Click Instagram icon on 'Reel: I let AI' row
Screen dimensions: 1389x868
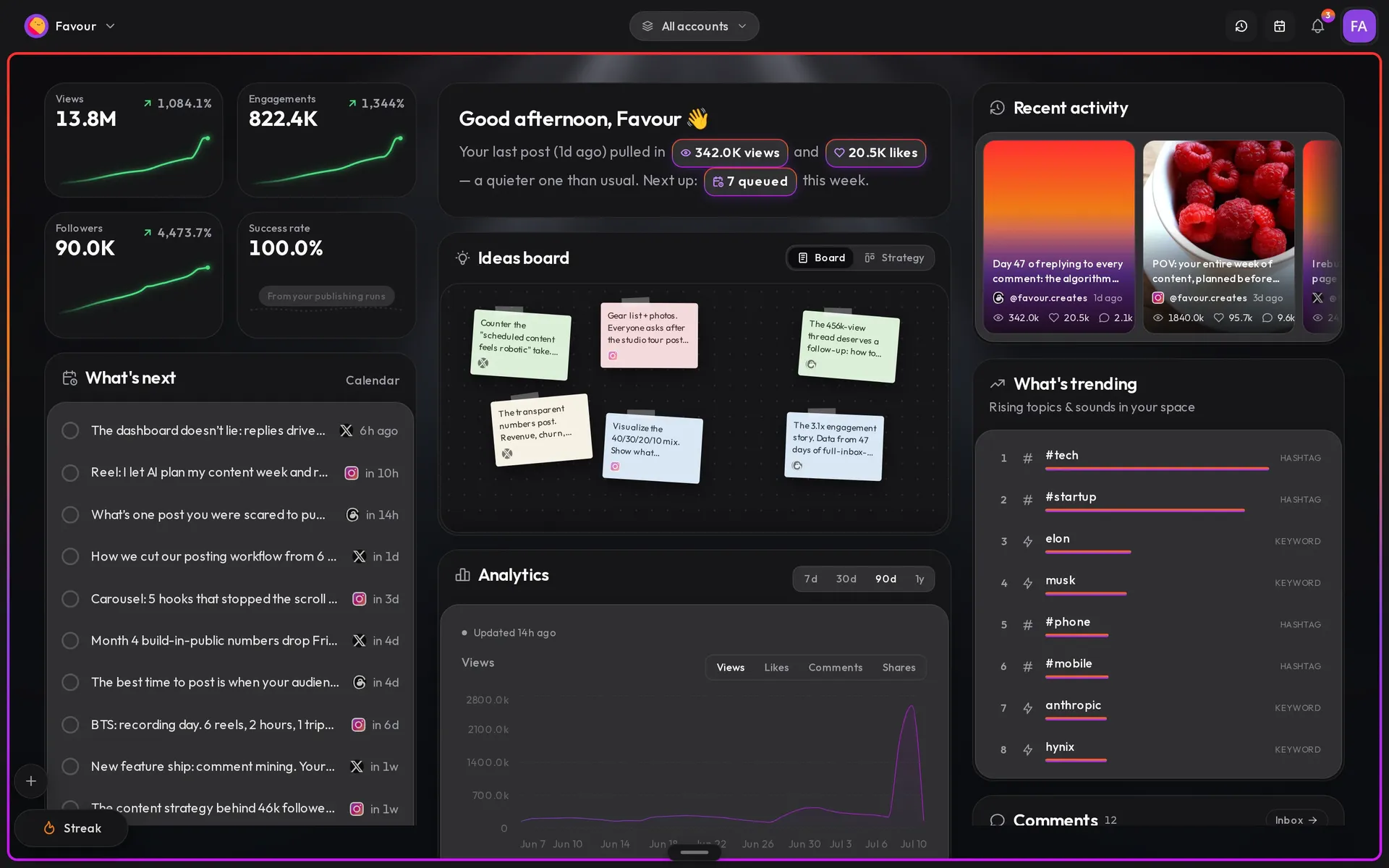pyautogui.click(x=352, y=473)
